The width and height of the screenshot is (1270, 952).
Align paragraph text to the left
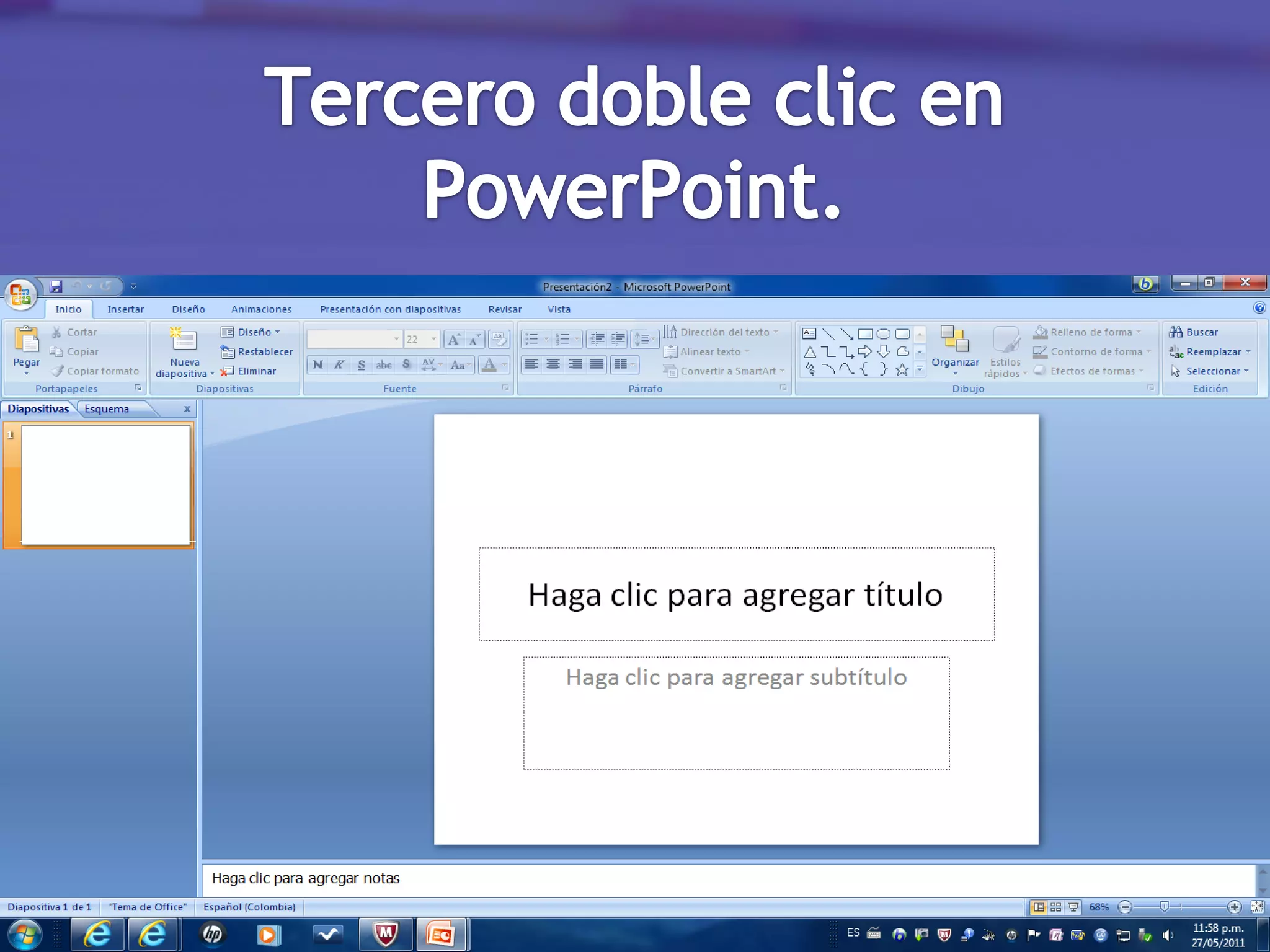coord(531,364)
